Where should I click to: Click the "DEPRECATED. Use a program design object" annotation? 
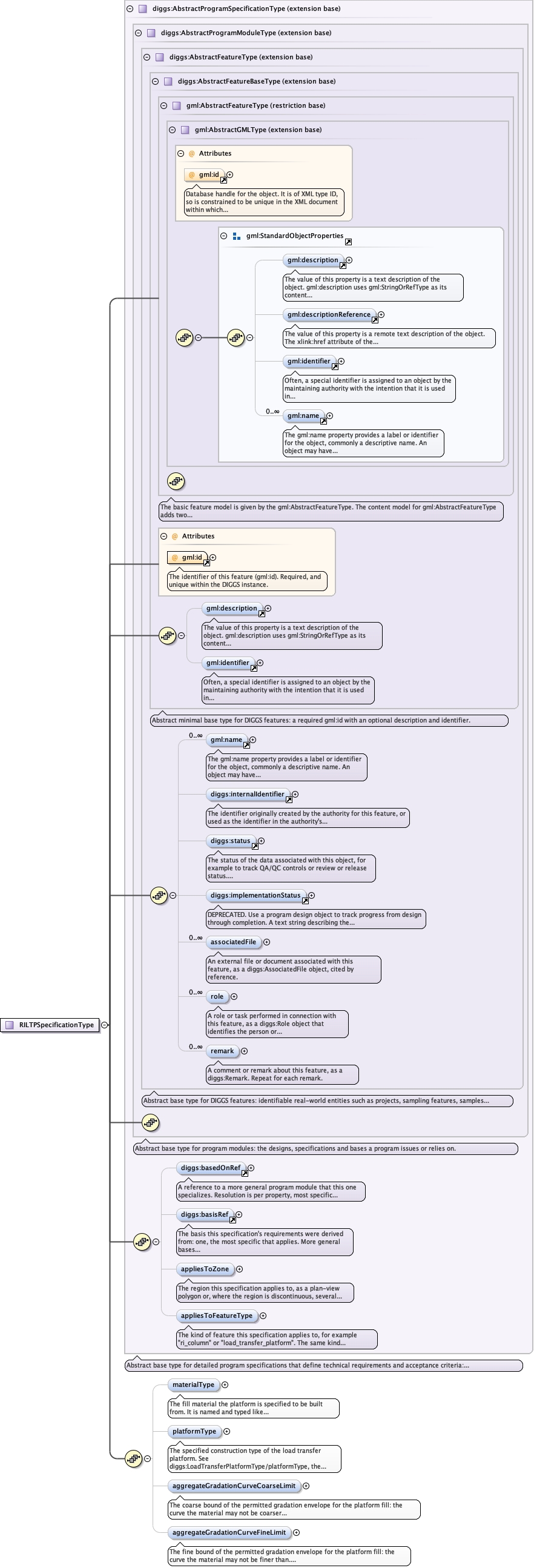tap(315, 919)
